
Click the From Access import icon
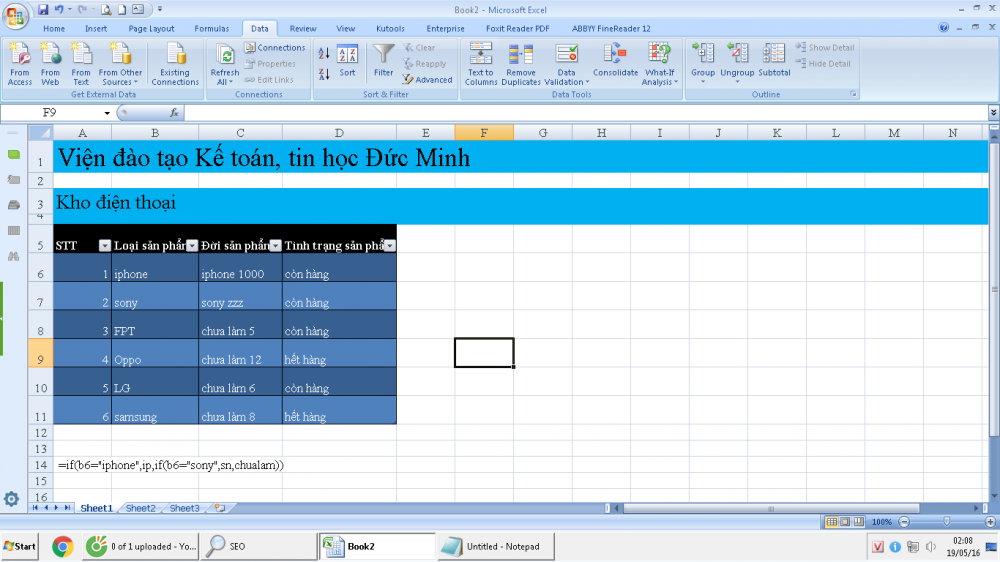click(20, 63)
